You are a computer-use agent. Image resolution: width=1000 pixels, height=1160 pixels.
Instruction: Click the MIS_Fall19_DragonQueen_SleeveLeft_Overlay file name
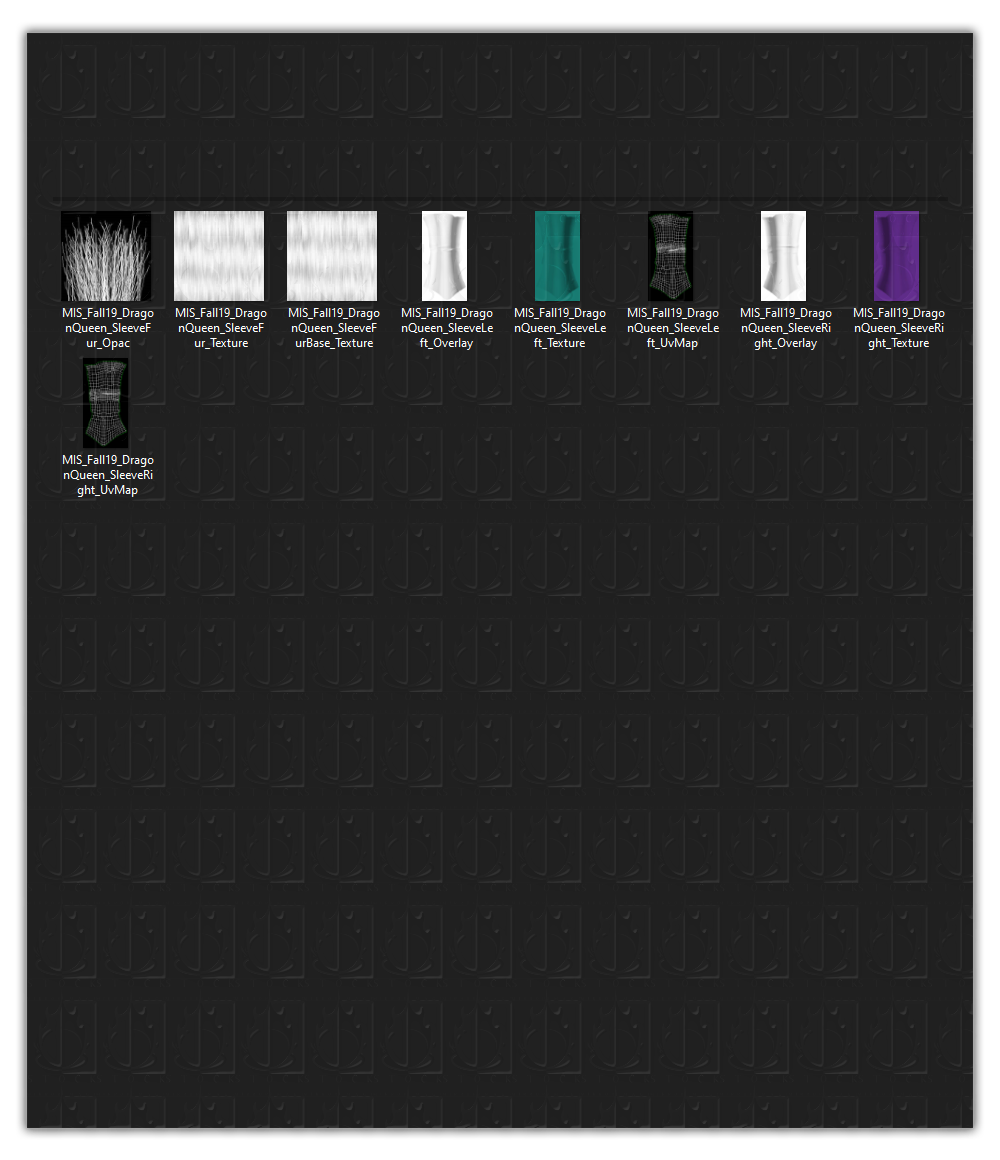click(x=447, y=328)
